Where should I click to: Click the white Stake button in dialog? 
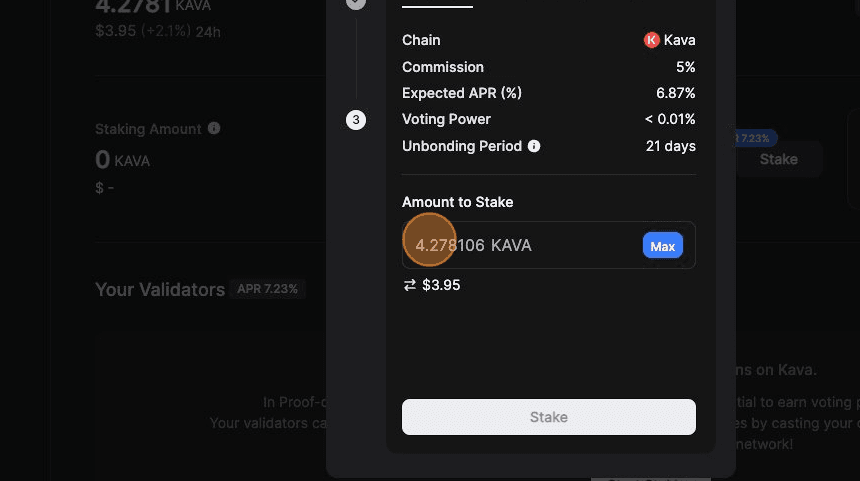point(548,417)
